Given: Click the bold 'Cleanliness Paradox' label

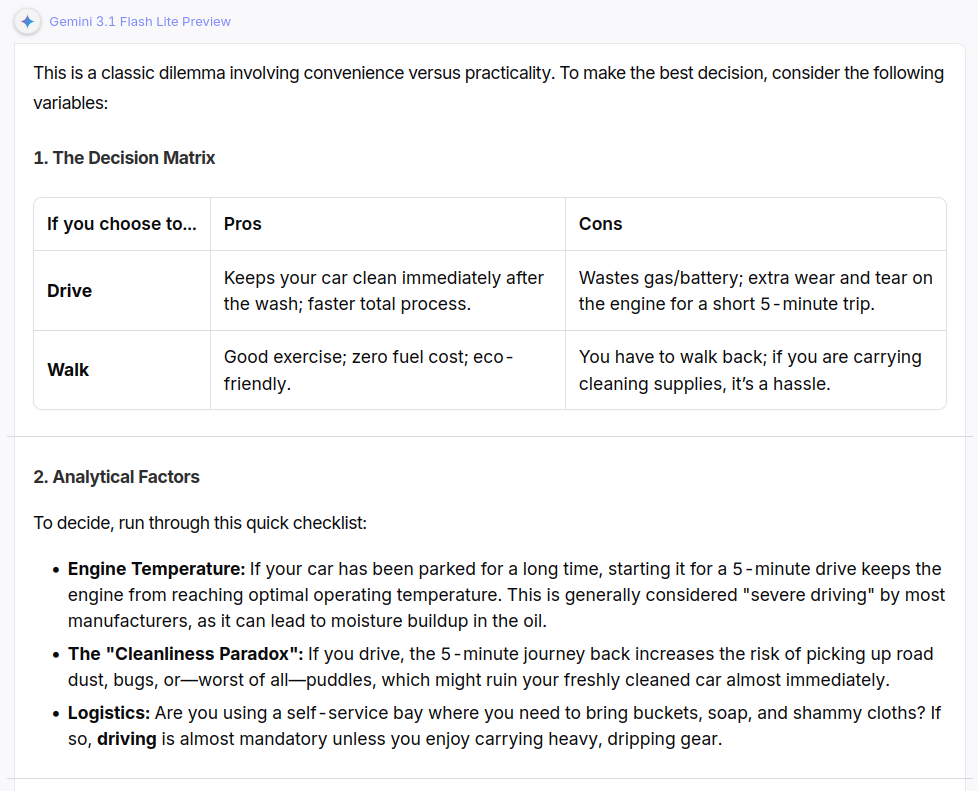Looking at the screenshot, I should 185,654.
